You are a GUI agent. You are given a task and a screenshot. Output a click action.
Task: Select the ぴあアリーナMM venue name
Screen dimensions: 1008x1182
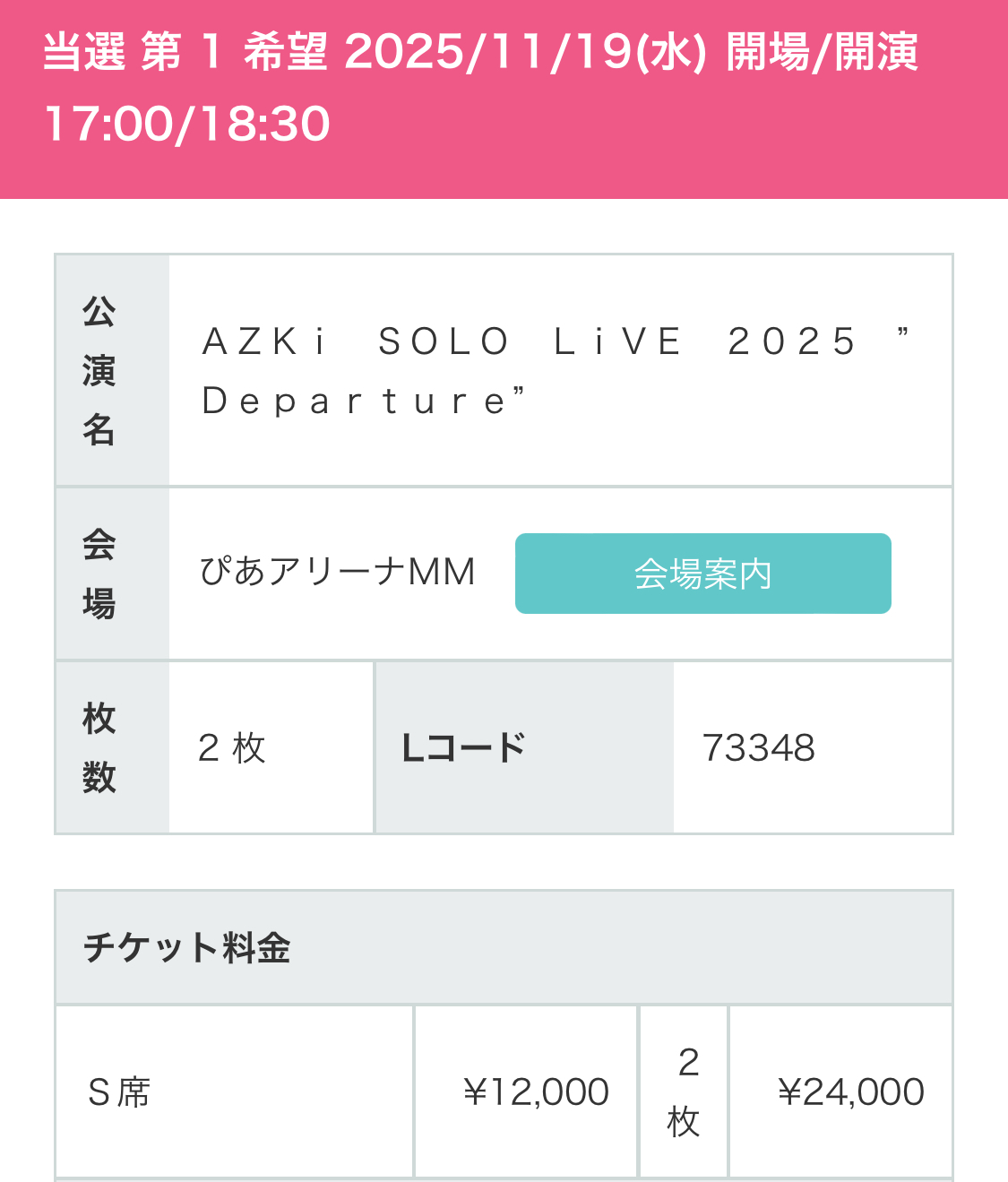(338, 572)
